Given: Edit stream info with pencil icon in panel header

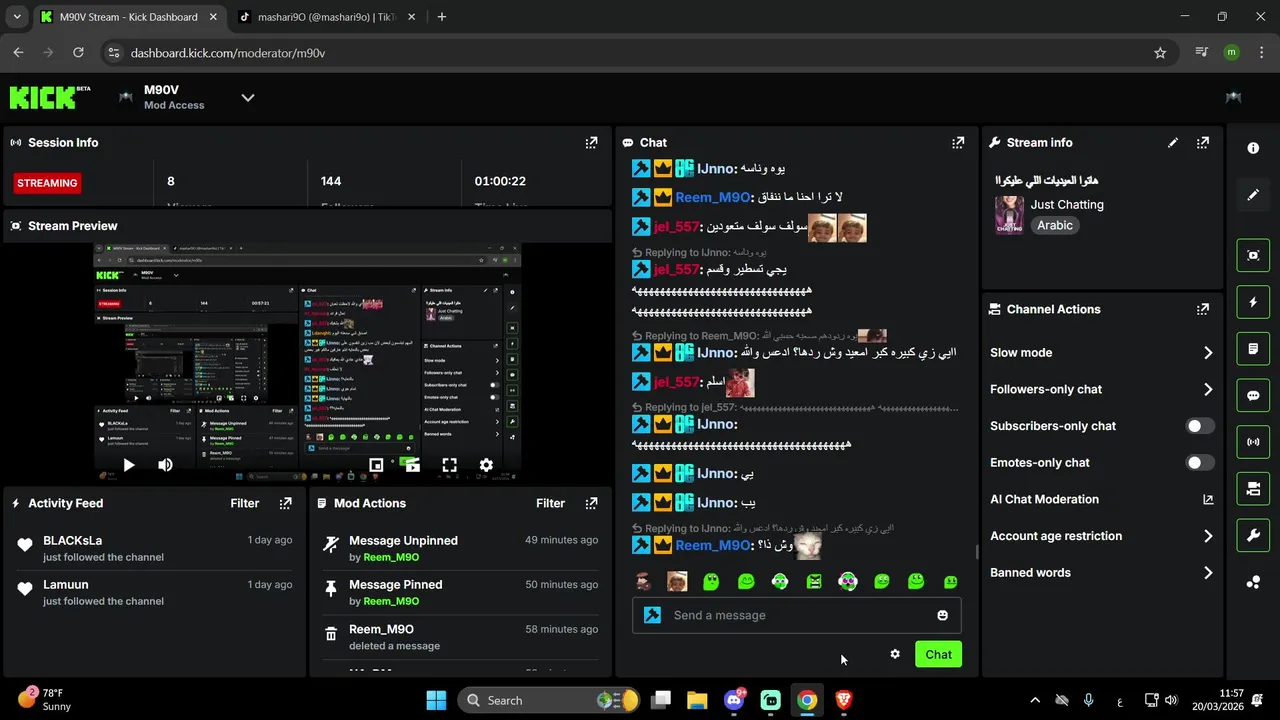Looking at the screenshot, I should 1173,143.
